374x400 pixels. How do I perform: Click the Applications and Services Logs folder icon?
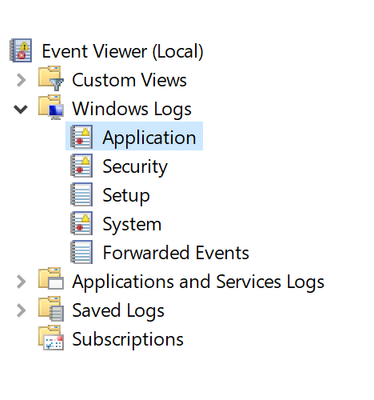(51, 279)
